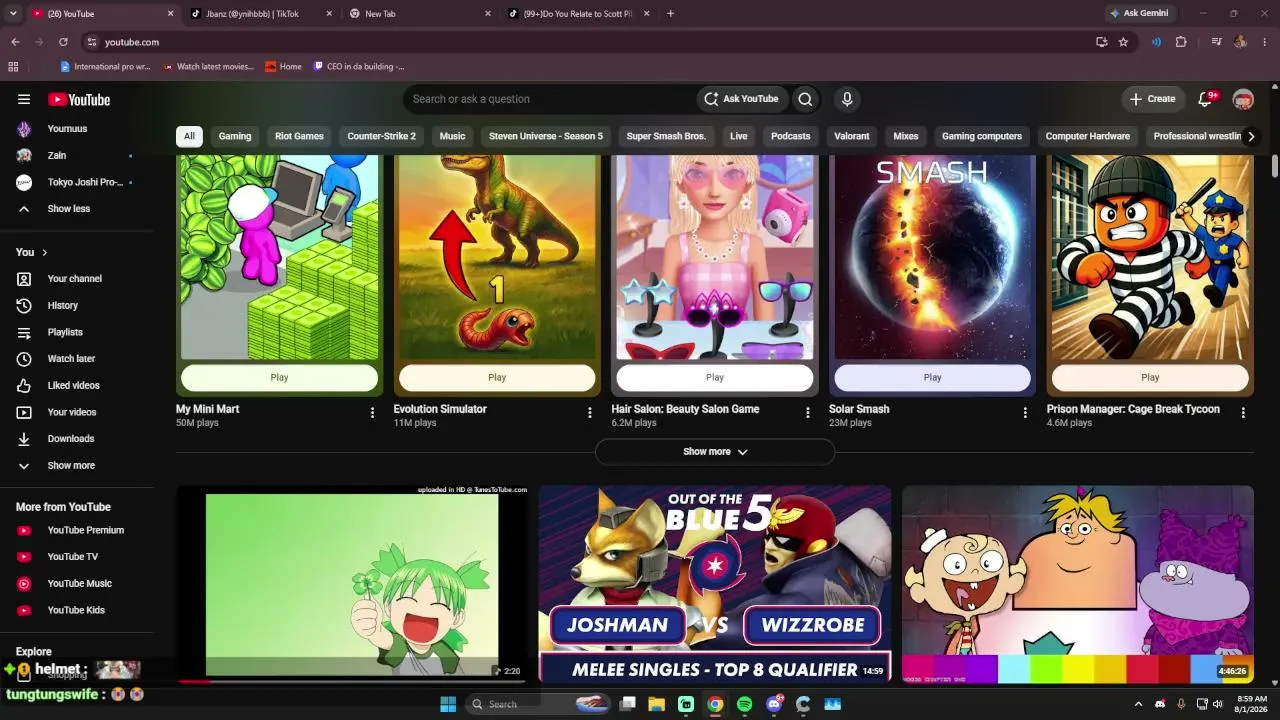
Task: Select the Music filter chip
Action: [x=452, y=136]
